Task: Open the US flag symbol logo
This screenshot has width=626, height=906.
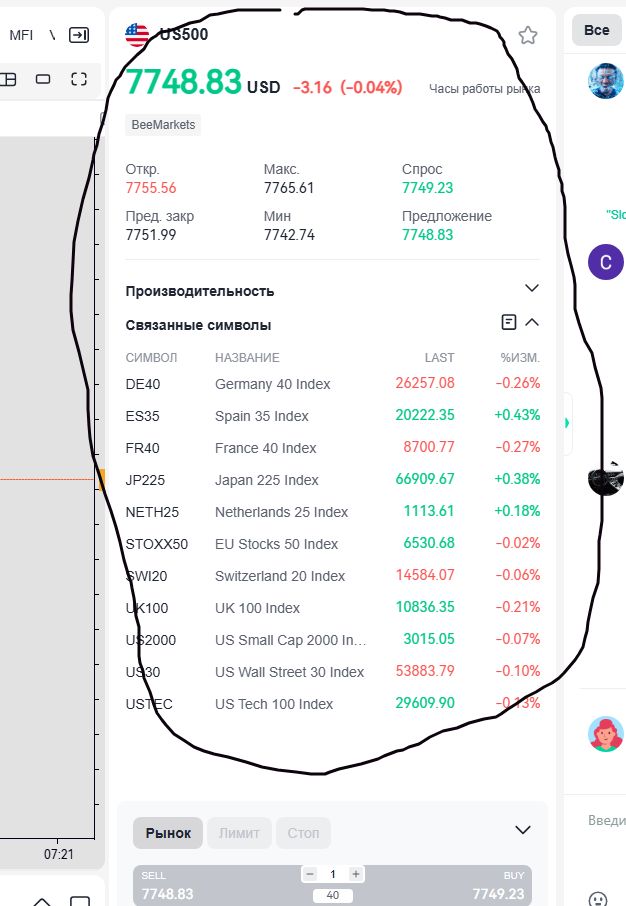Action: [x=137, y=35]
